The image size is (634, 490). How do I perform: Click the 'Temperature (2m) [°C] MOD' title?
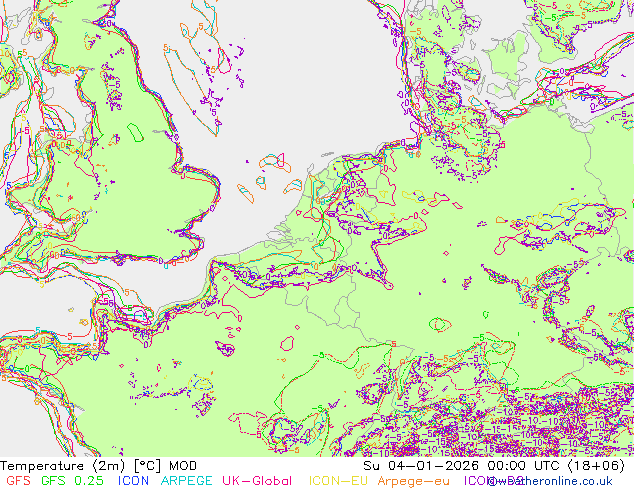[x=99, y=466]
